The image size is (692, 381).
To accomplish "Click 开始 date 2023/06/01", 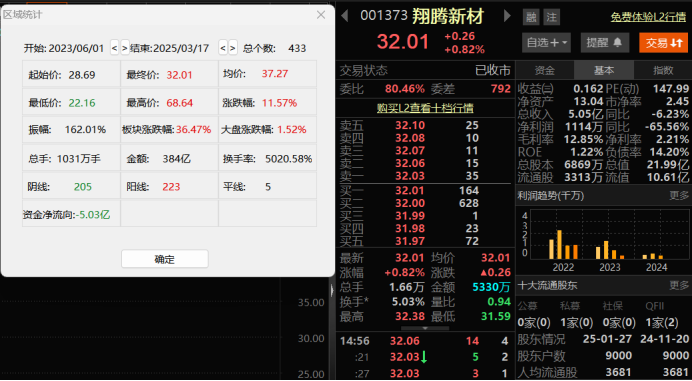I will [x=76, y=48].
